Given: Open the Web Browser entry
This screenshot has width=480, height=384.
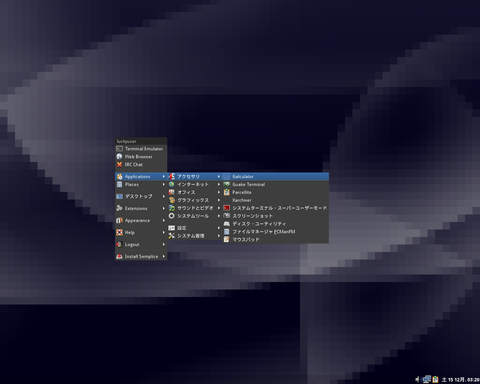Looking at the screenshot, I should click(x=141, y=157).
